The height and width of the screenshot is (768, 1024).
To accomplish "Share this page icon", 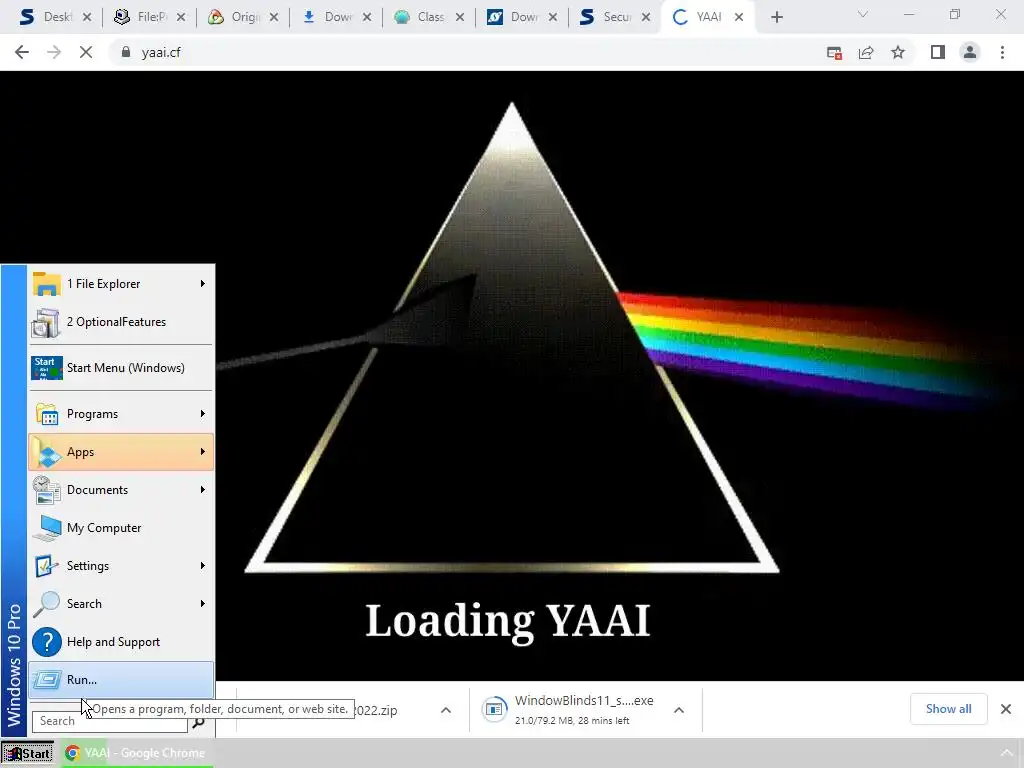I will tap(866, 52).
